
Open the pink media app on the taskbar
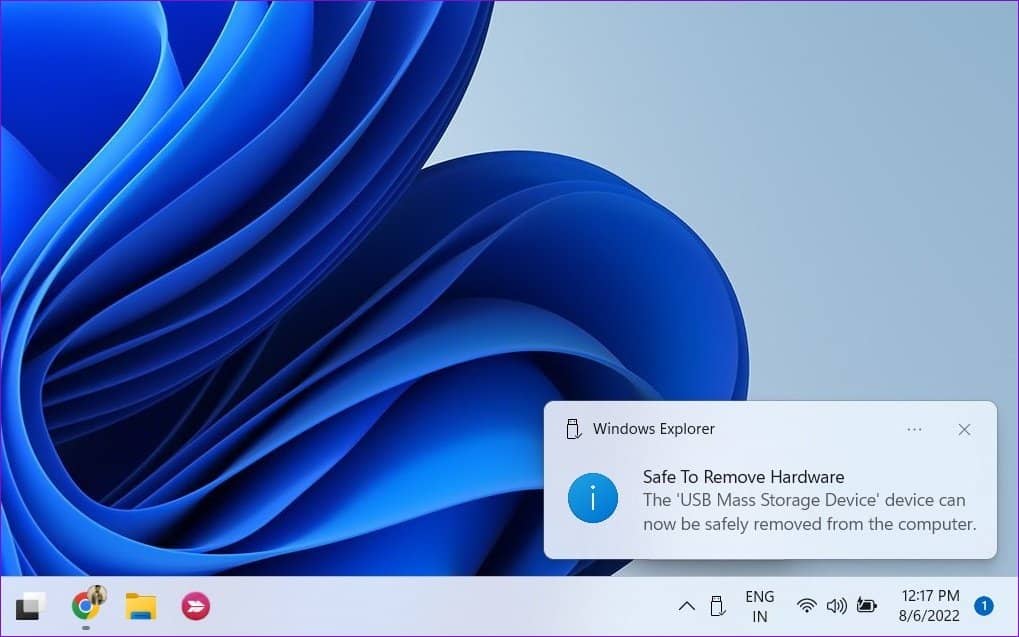click(x=194, y=606)
